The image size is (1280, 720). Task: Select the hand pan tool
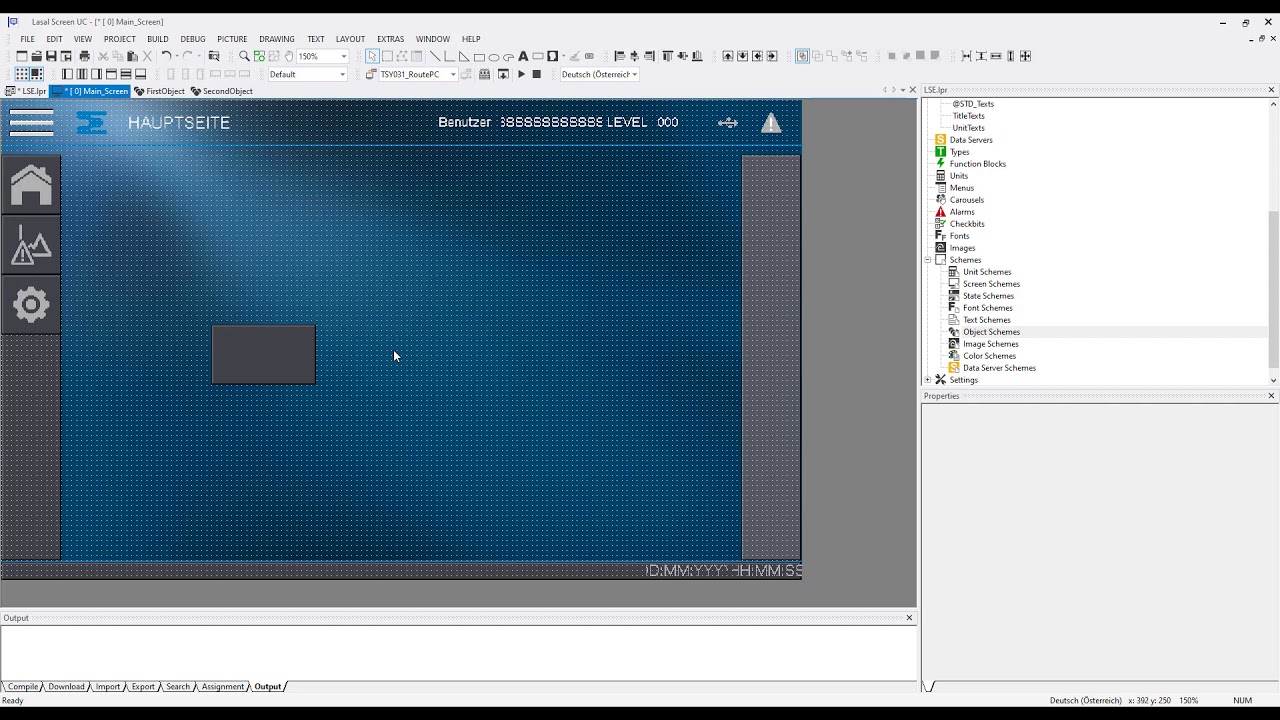[288, 56]
